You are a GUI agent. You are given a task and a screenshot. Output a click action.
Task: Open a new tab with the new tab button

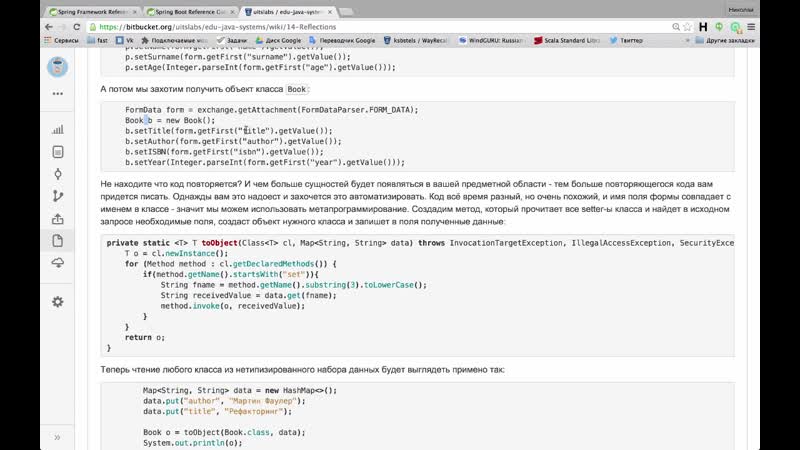346,11
